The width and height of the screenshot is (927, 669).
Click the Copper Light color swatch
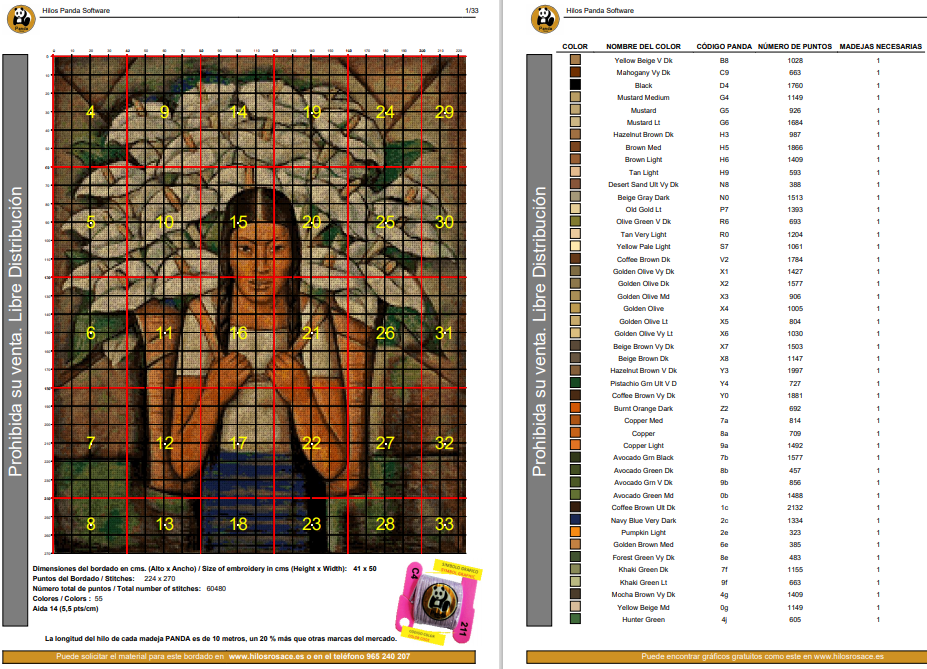pos(575,444)
